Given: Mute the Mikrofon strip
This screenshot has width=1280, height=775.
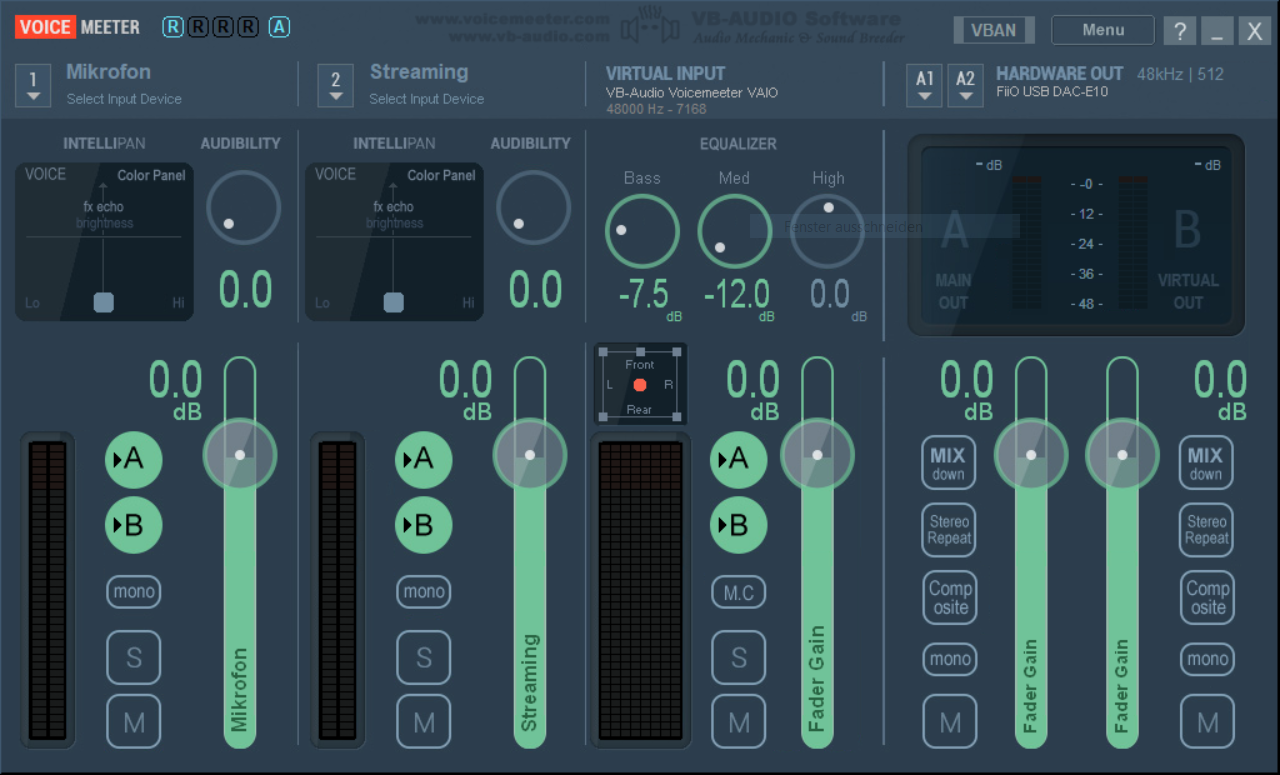Looking at the screenshot, I should click(134, 721).
